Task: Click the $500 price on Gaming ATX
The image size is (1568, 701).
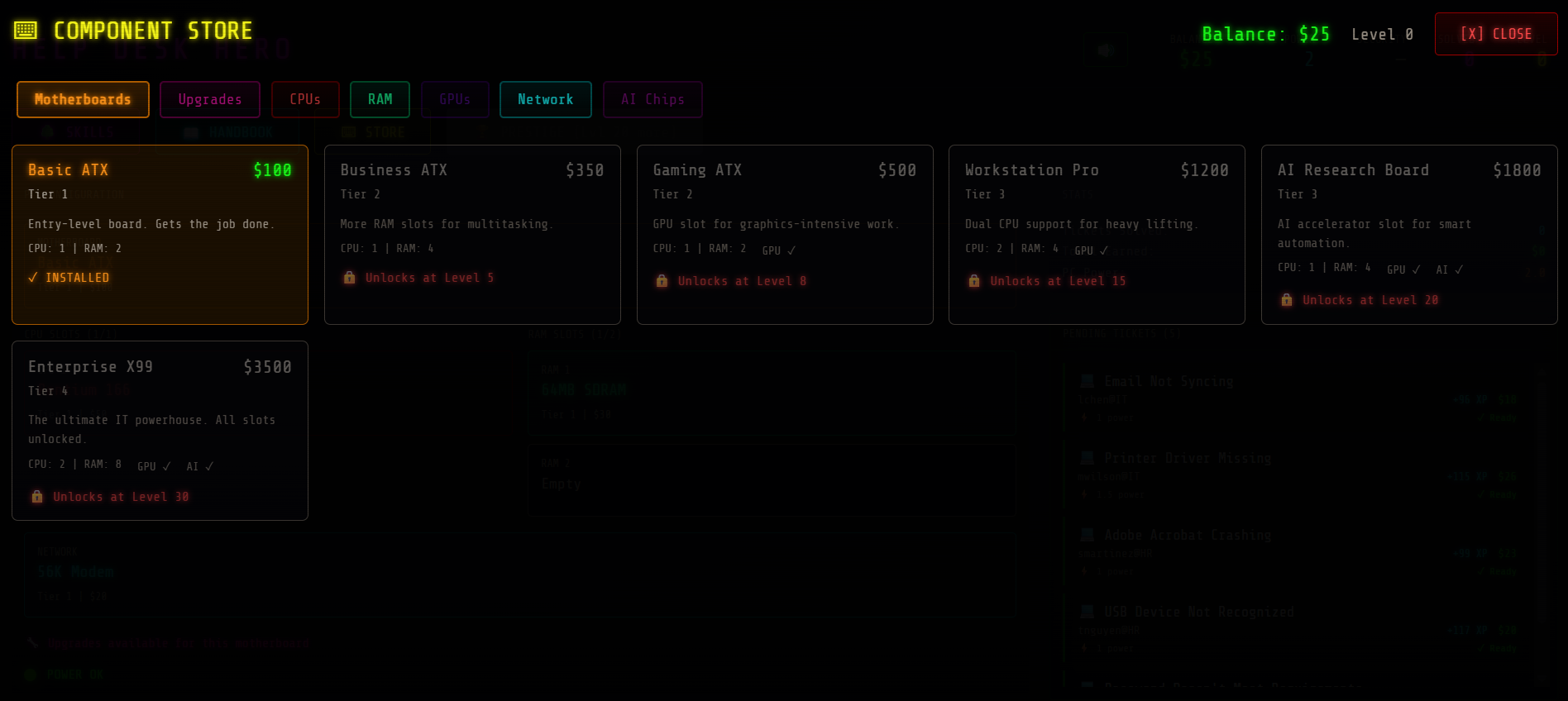Action: coord(897,170)
